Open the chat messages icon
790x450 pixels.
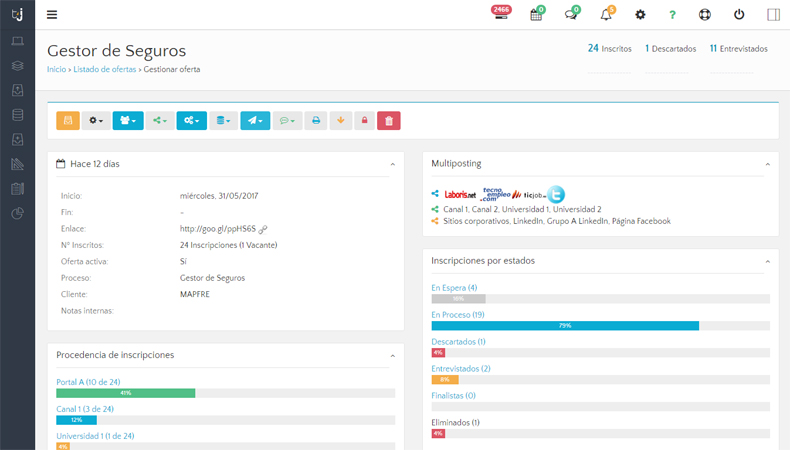[x=572, y=14]
